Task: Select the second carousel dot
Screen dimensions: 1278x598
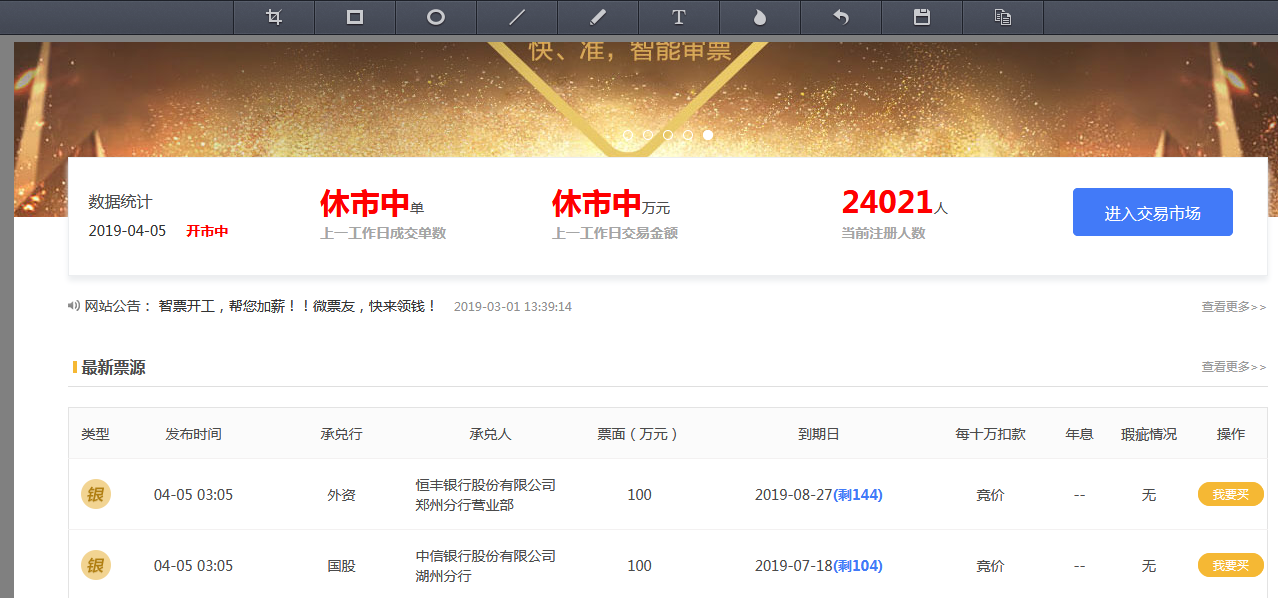Action: click(x=648, y=134)
